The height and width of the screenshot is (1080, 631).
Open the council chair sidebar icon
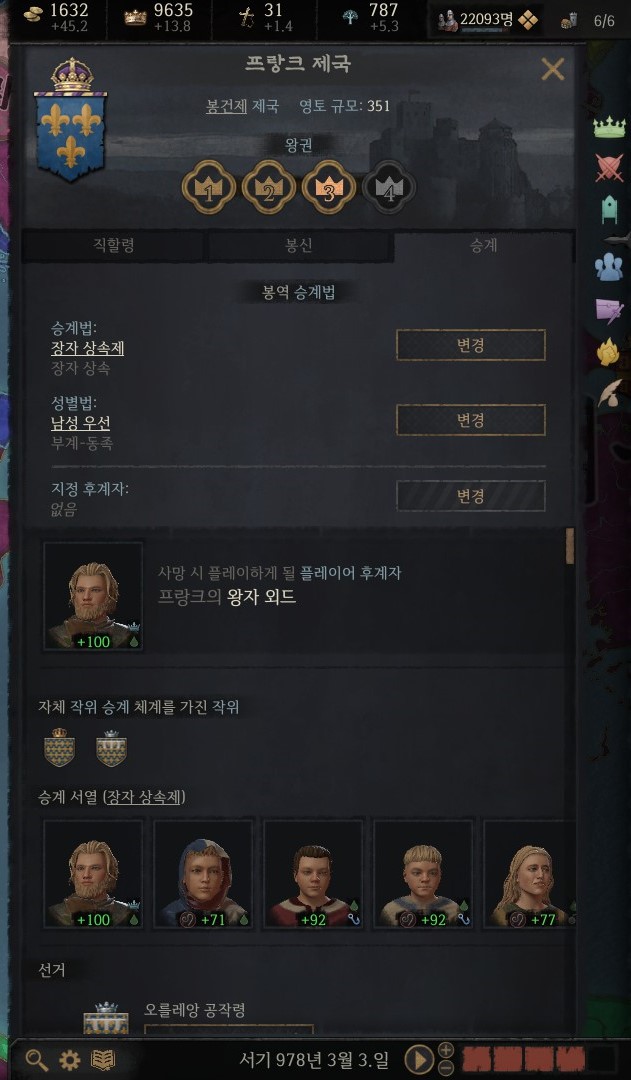[609, 209]
